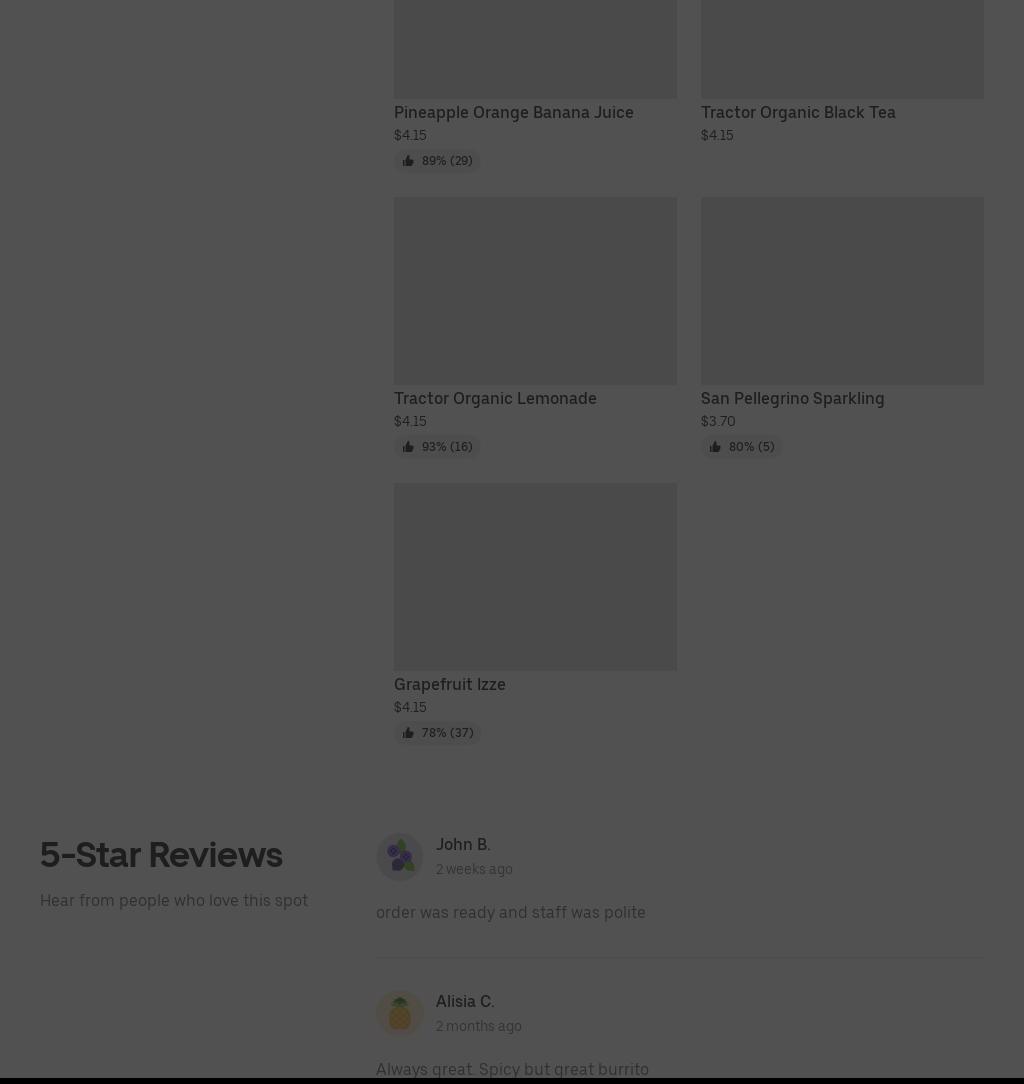Click reviewer name John B.
The height and width of the screenshot is (1084, 1024).
463,844
